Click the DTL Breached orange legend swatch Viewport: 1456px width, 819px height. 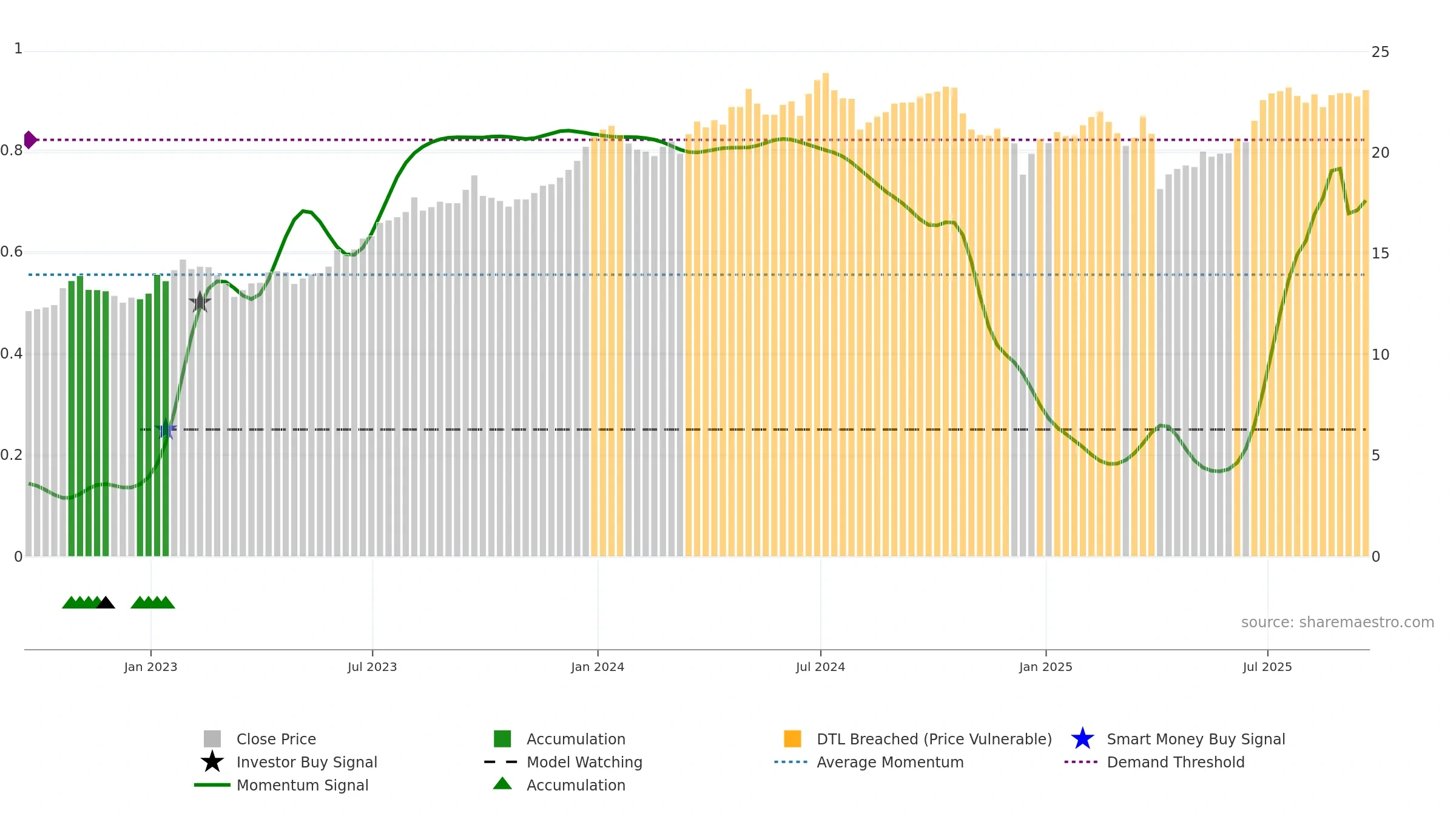[792, 738]
